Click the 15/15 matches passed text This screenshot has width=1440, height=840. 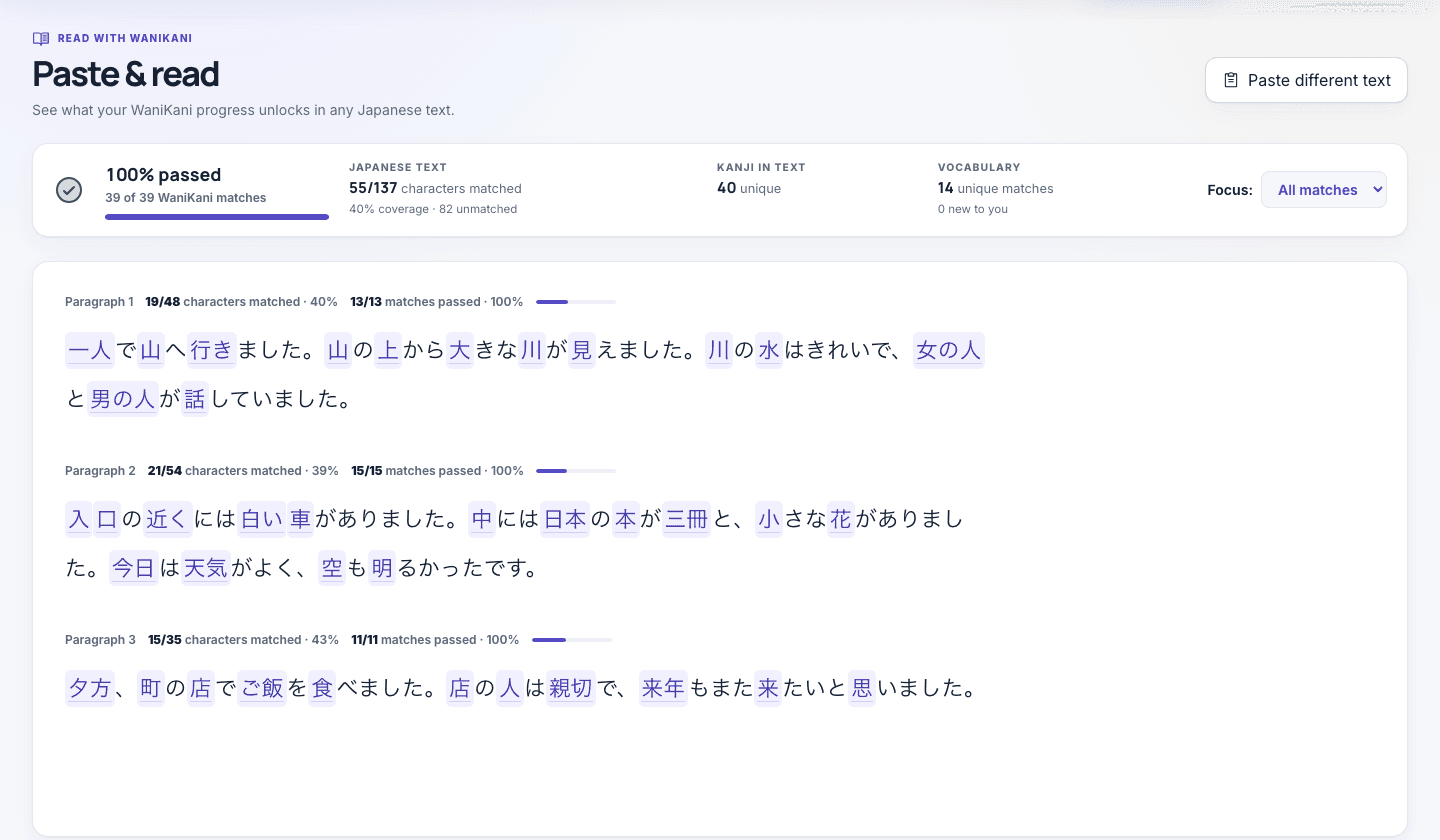(x=416, y=471)
